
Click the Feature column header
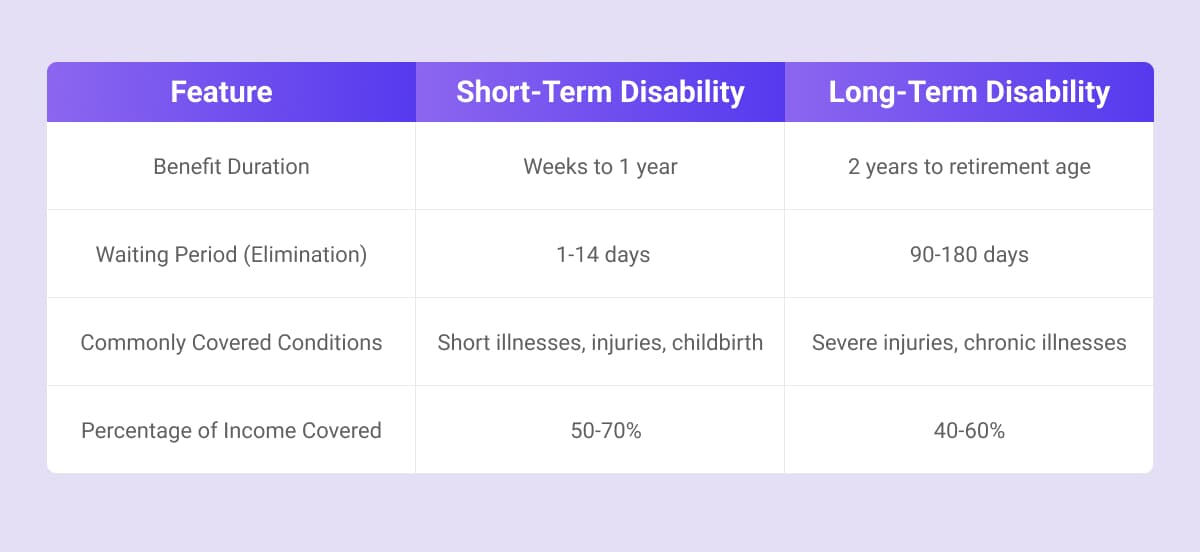[221, 92]
